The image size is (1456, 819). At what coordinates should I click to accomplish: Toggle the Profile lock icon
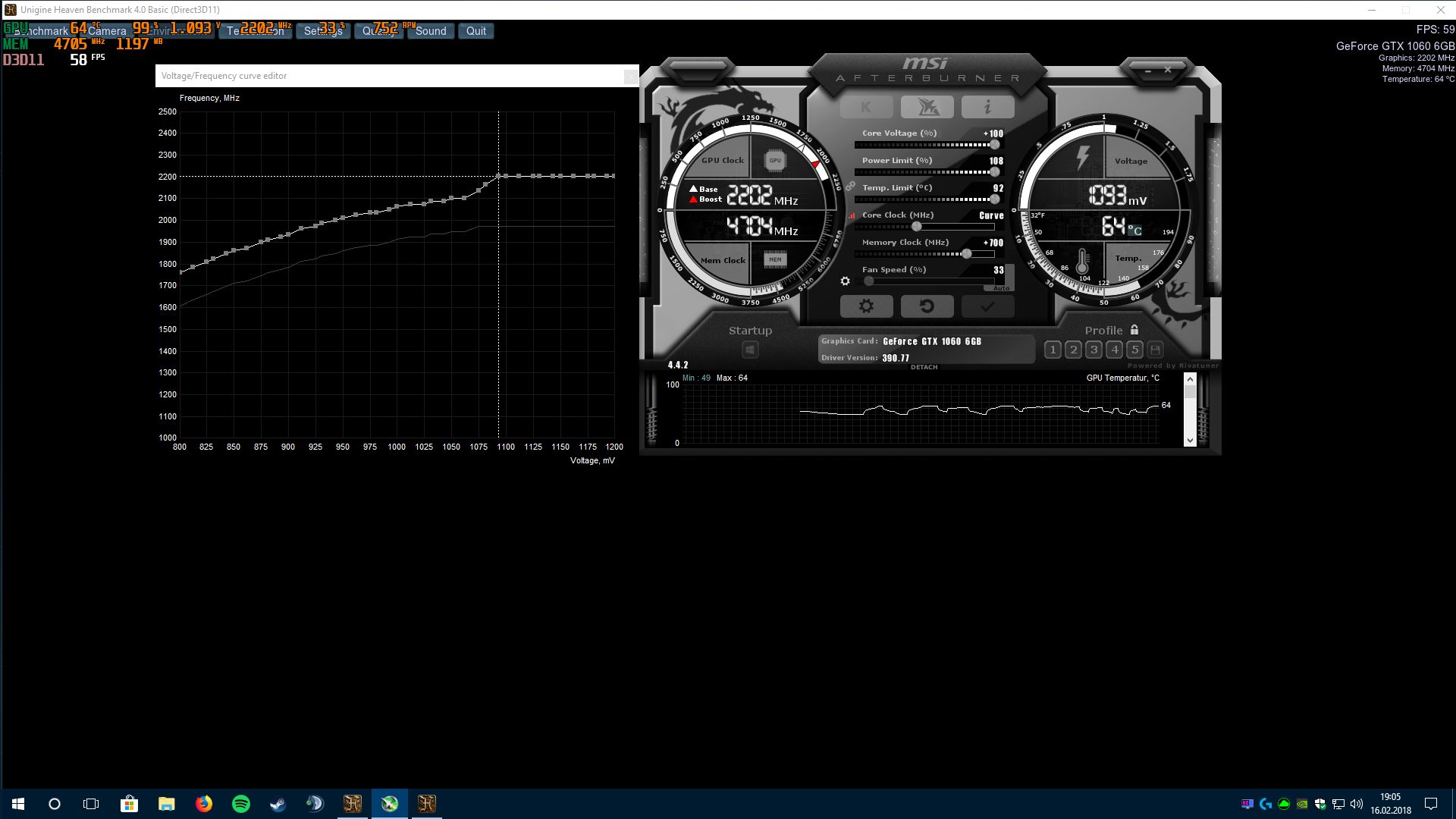(x=1134, y=330)
